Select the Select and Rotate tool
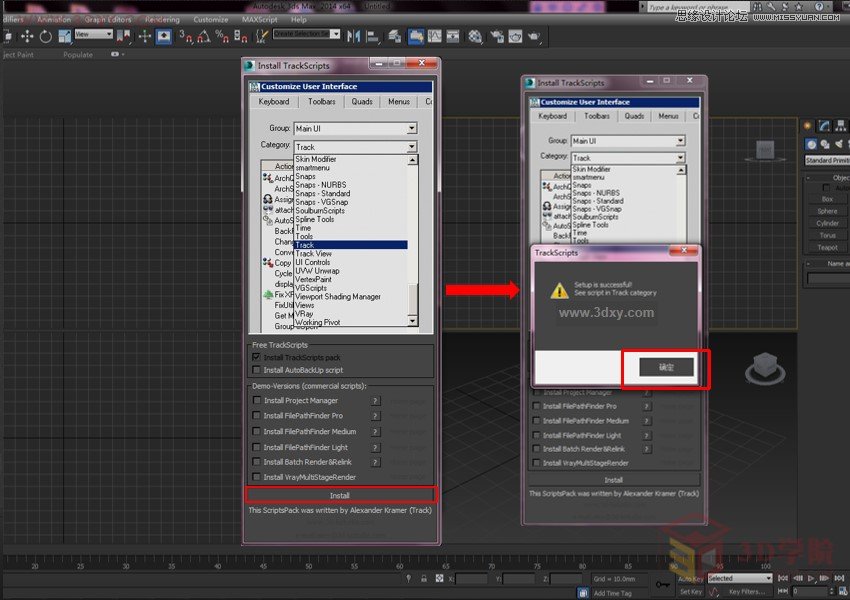The width and height of the screenshot is (850, 600). coord(46,37)
